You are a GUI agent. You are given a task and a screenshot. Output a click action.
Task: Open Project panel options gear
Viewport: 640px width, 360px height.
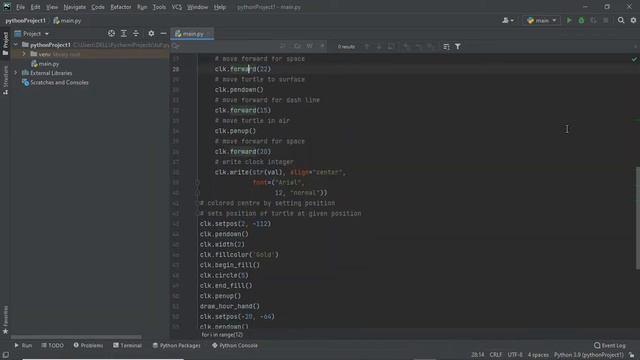pyautogui.click(x=151, y=33)
